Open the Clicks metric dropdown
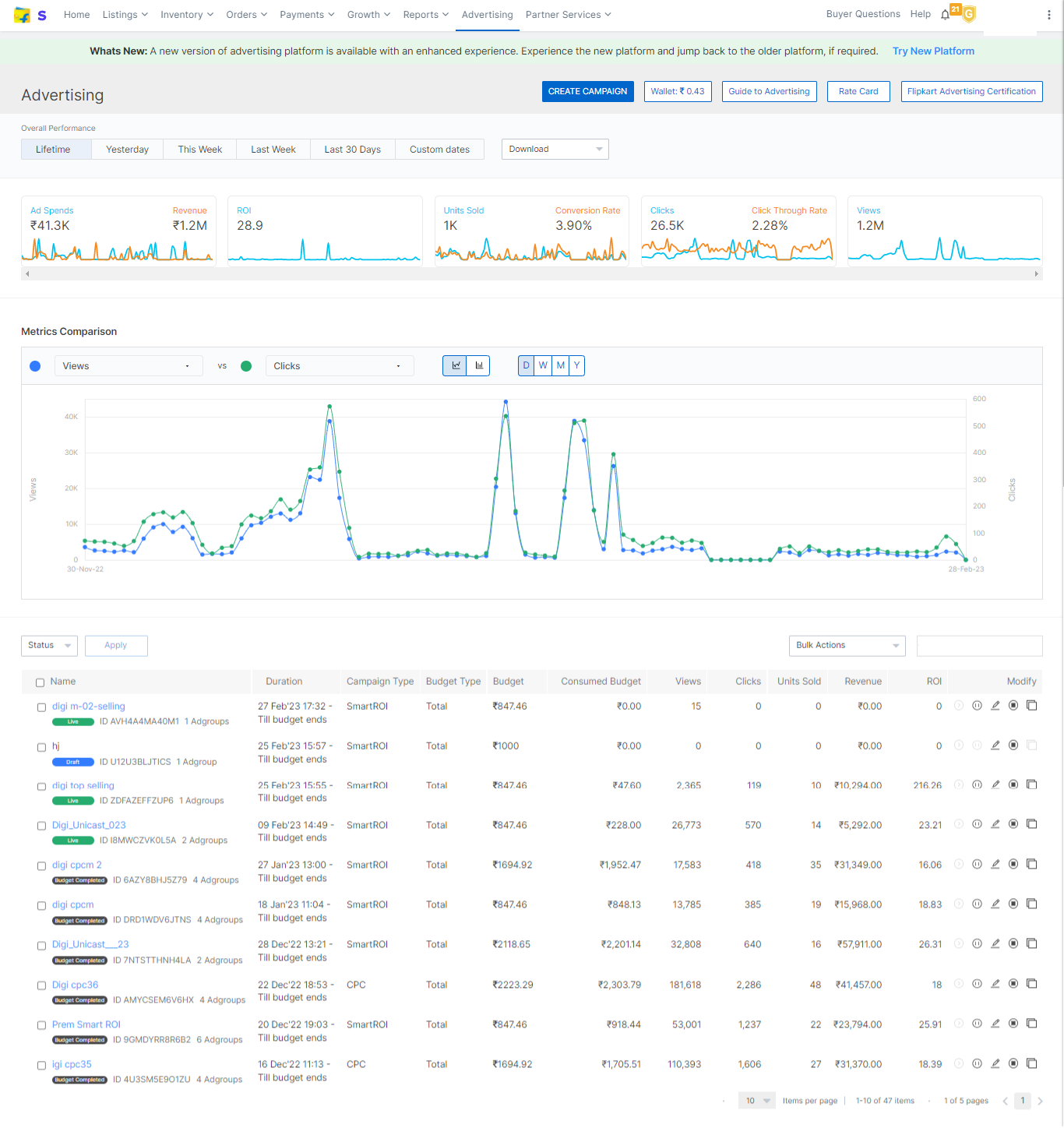Viewport: 1064px width, 1128px height. point(339,366)
